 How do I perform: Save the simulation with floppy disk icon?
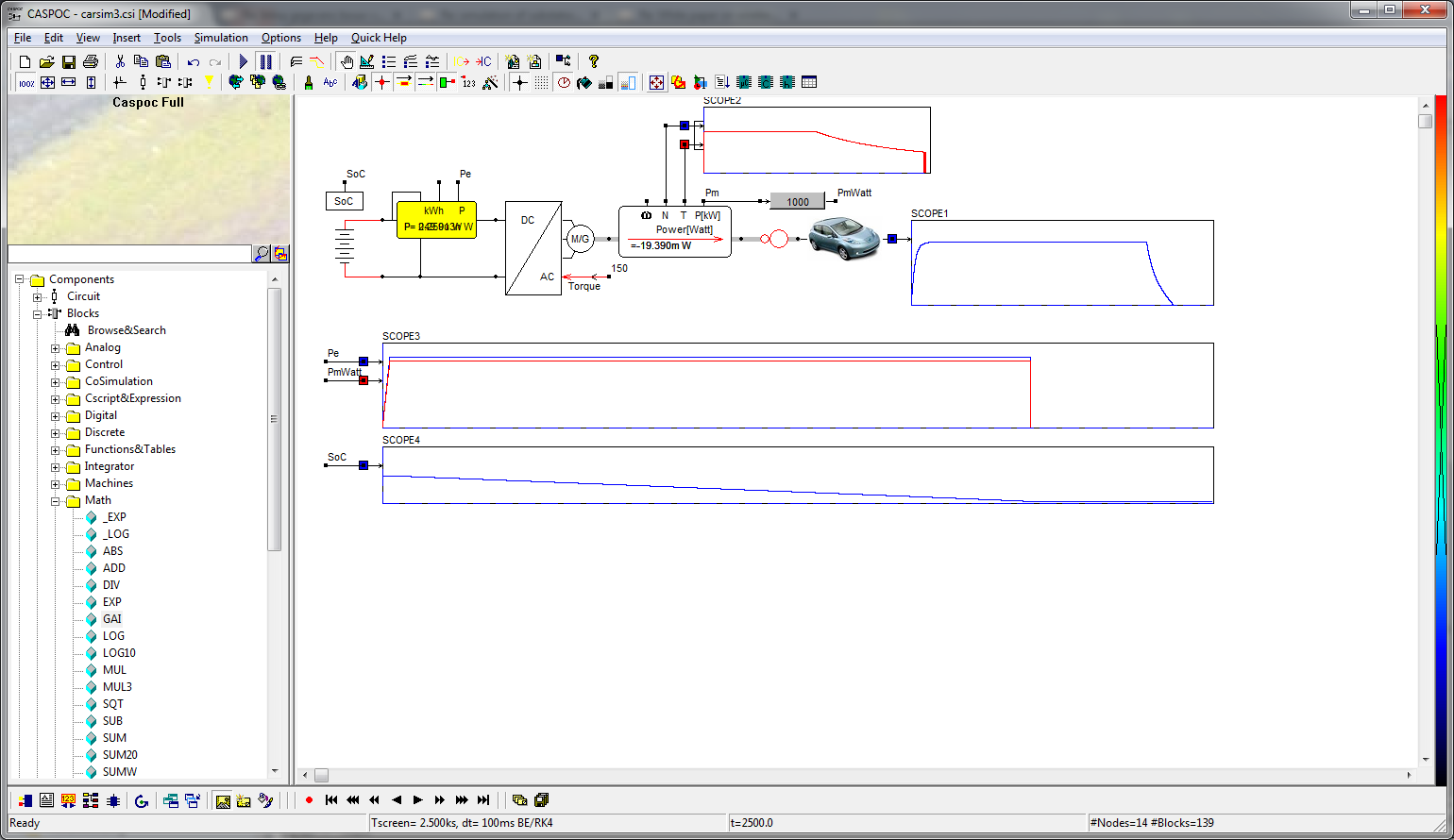[x=68, y=61]
